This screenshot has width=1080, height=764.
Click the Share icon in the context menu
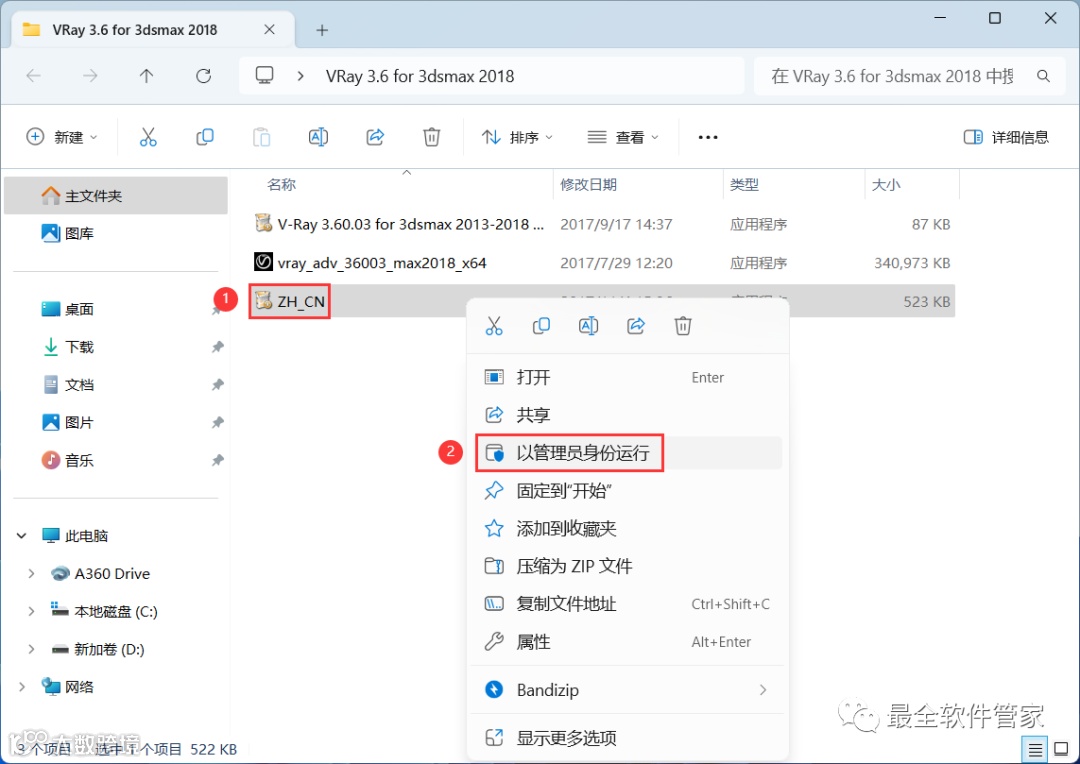point(636,325)
